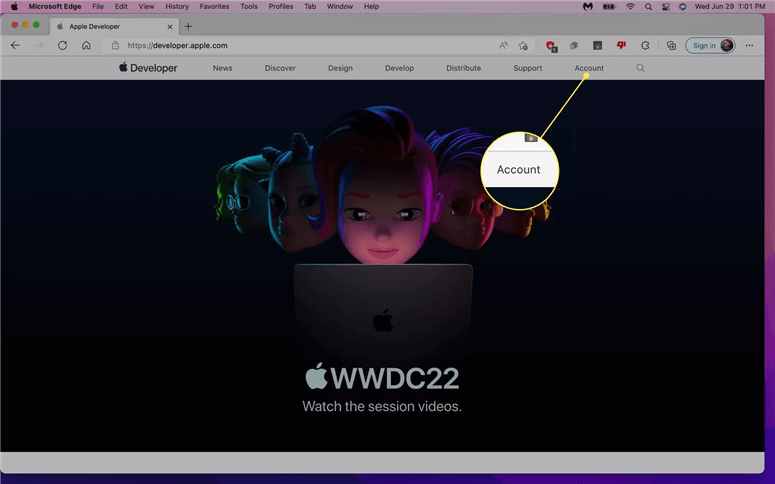Screen dimensions: 775x484
Task: Open the Wi-Fi menu bar icon
Action: [630, 6]
